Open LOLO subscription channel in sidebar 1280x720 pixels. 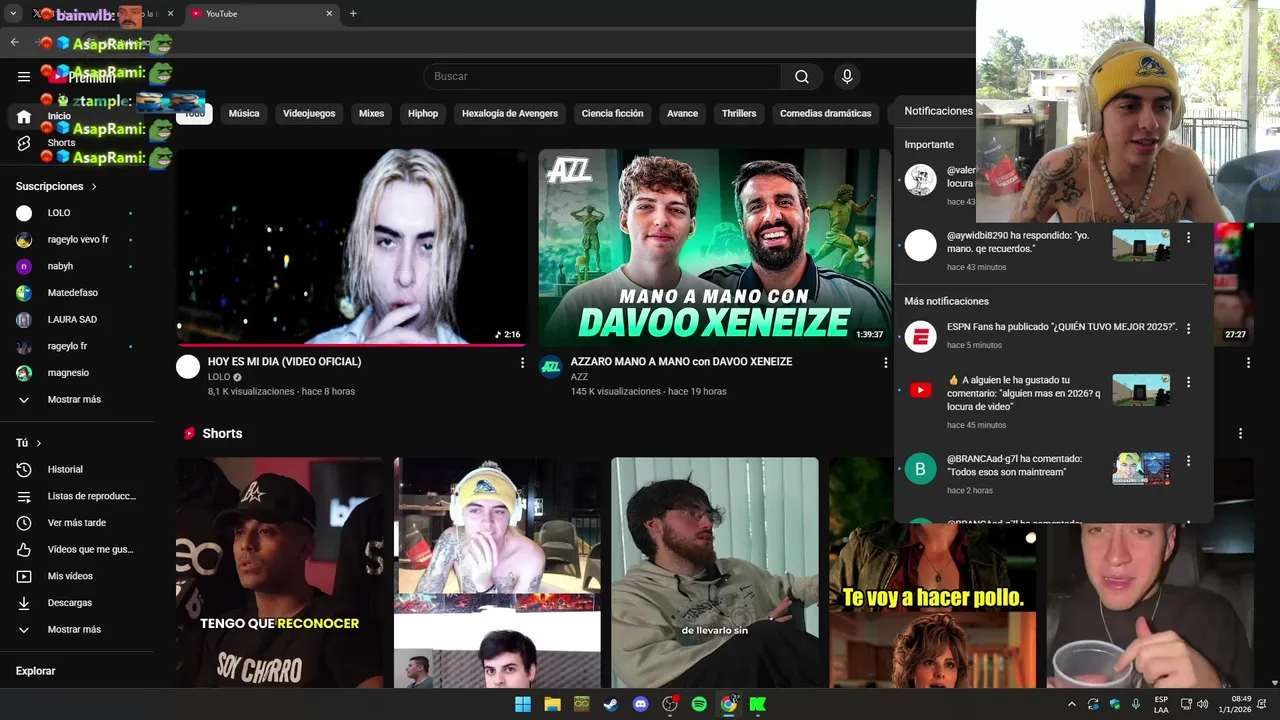[76, 213]
